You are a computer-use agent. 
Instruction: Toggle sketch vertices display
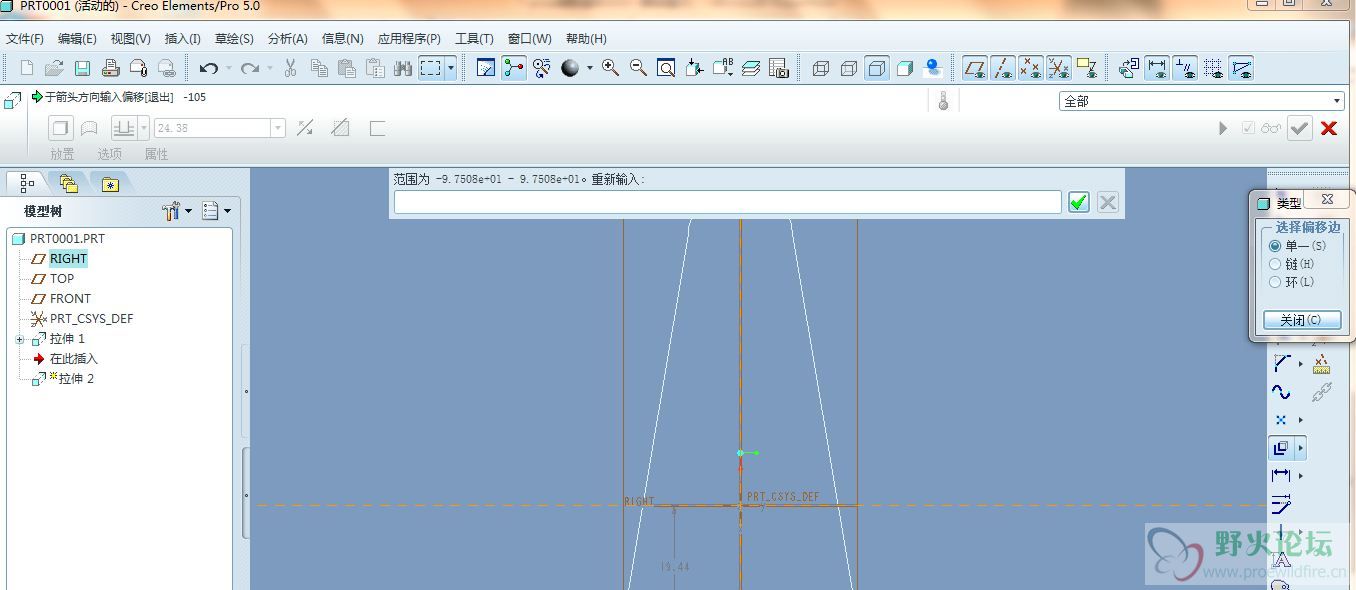click(1241, 68)
